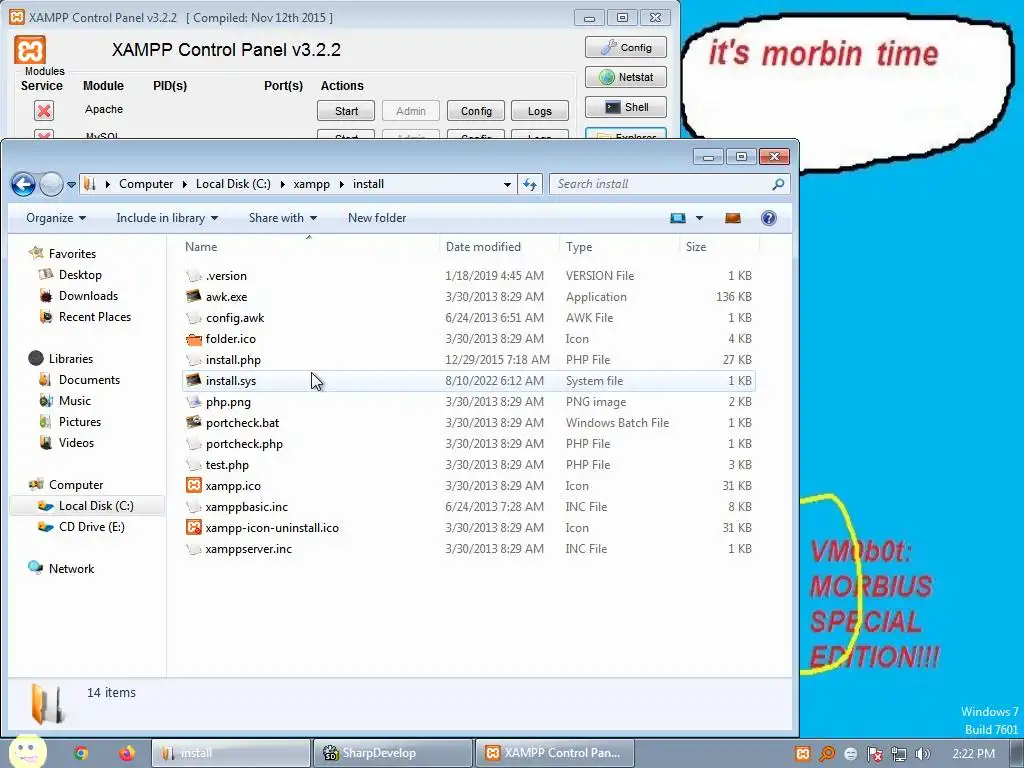
Task: Select portcheck.php file name
Action: pyautogui.click(x=244, y=444)
